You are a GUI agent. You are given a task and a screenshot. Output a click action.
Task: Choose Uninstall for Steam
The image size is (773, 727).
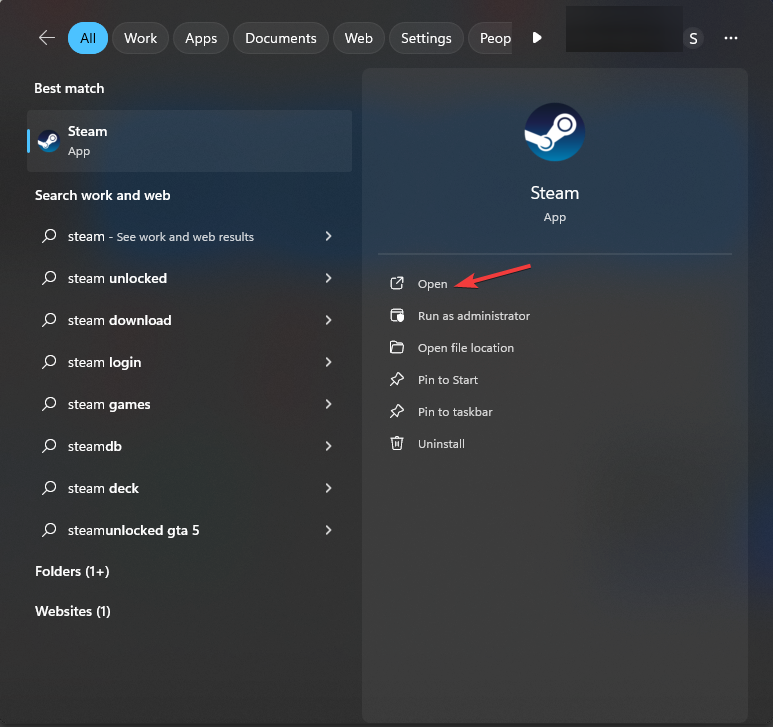tap(441, 444)
